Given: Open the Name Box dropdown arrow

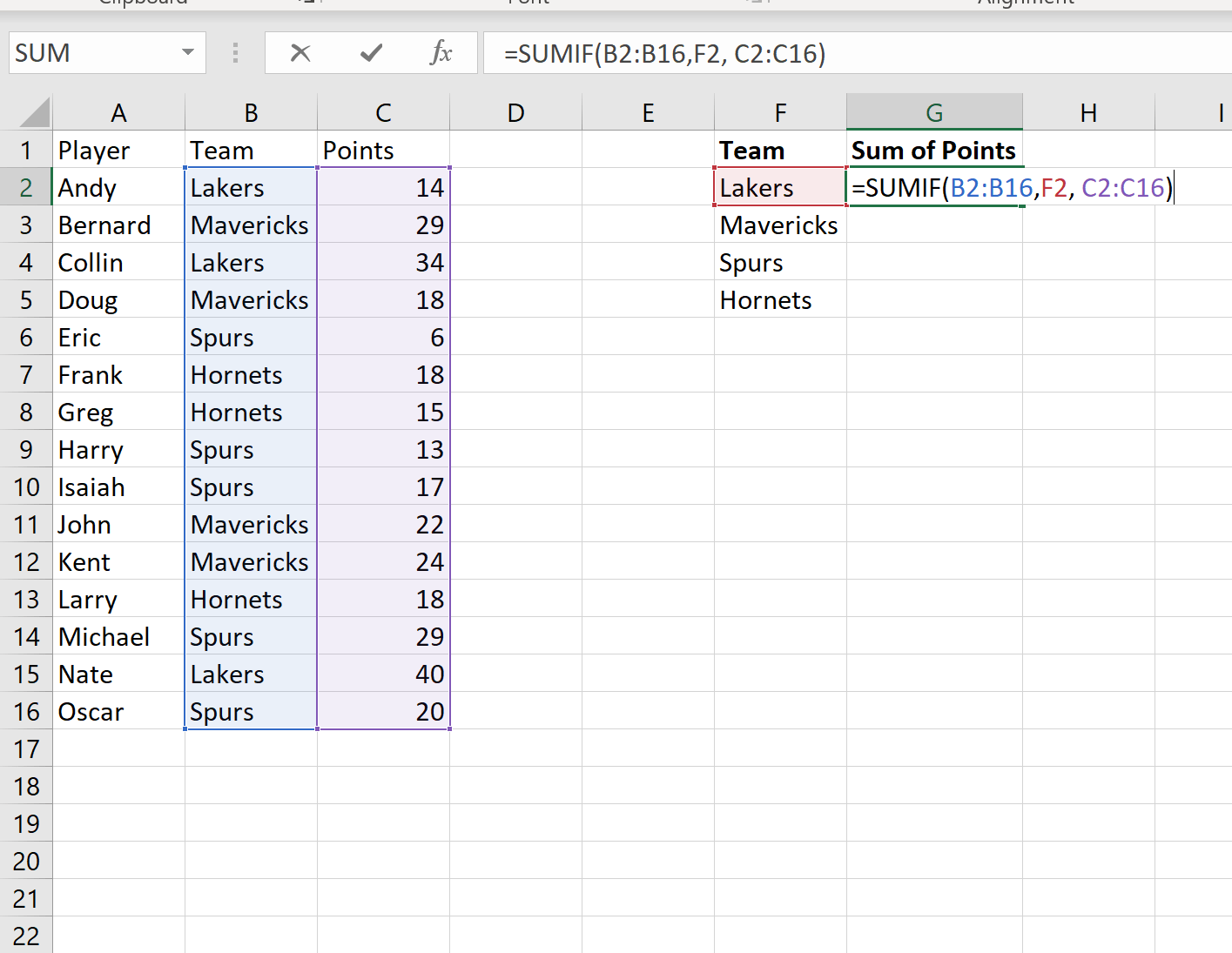Looking at the screenshot, I should click(x=187, y=53).
